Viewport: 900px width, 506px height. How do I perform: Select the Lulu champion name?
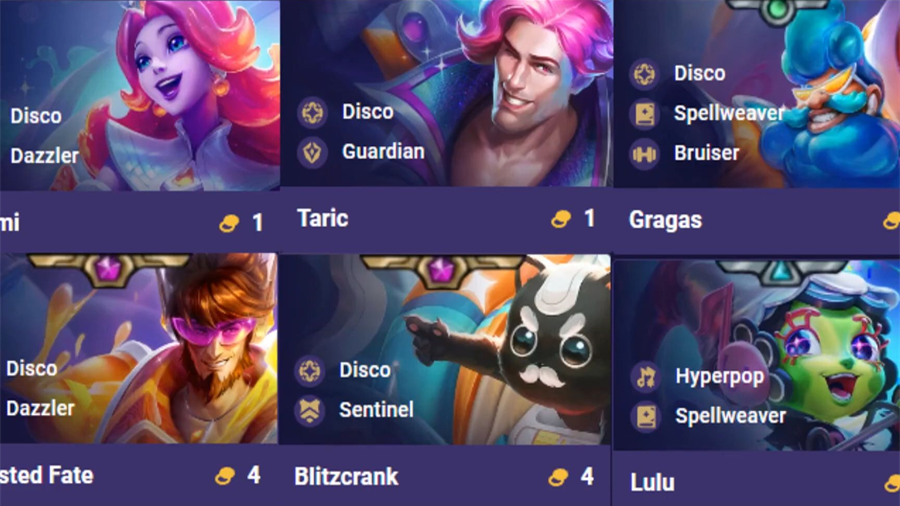click(x=653, y=482)
